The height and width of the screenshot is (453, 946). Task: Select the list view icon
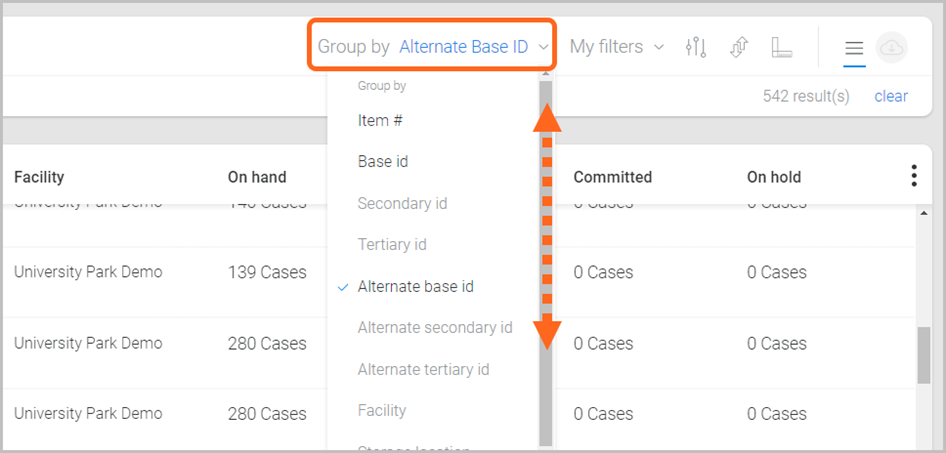click(x=854, y=48)
